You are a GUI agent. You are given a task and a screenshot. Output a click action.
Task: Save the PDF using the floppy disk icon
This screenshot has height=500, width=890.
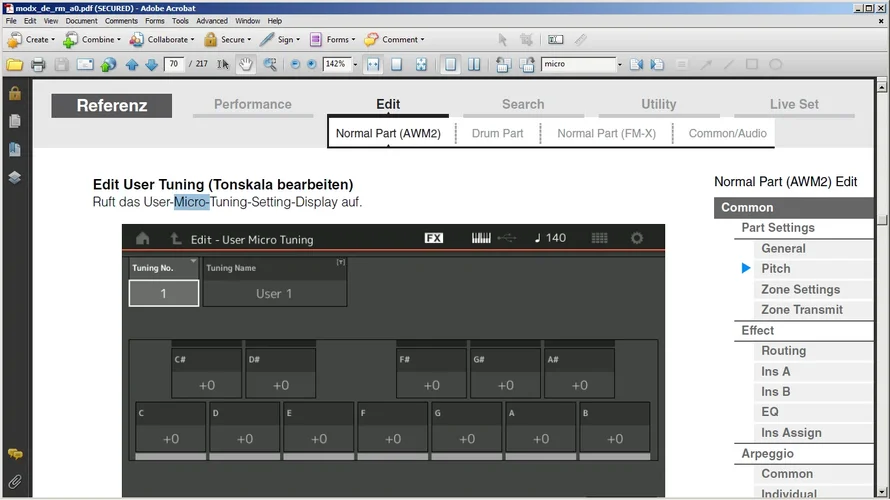tap(61, 65)
